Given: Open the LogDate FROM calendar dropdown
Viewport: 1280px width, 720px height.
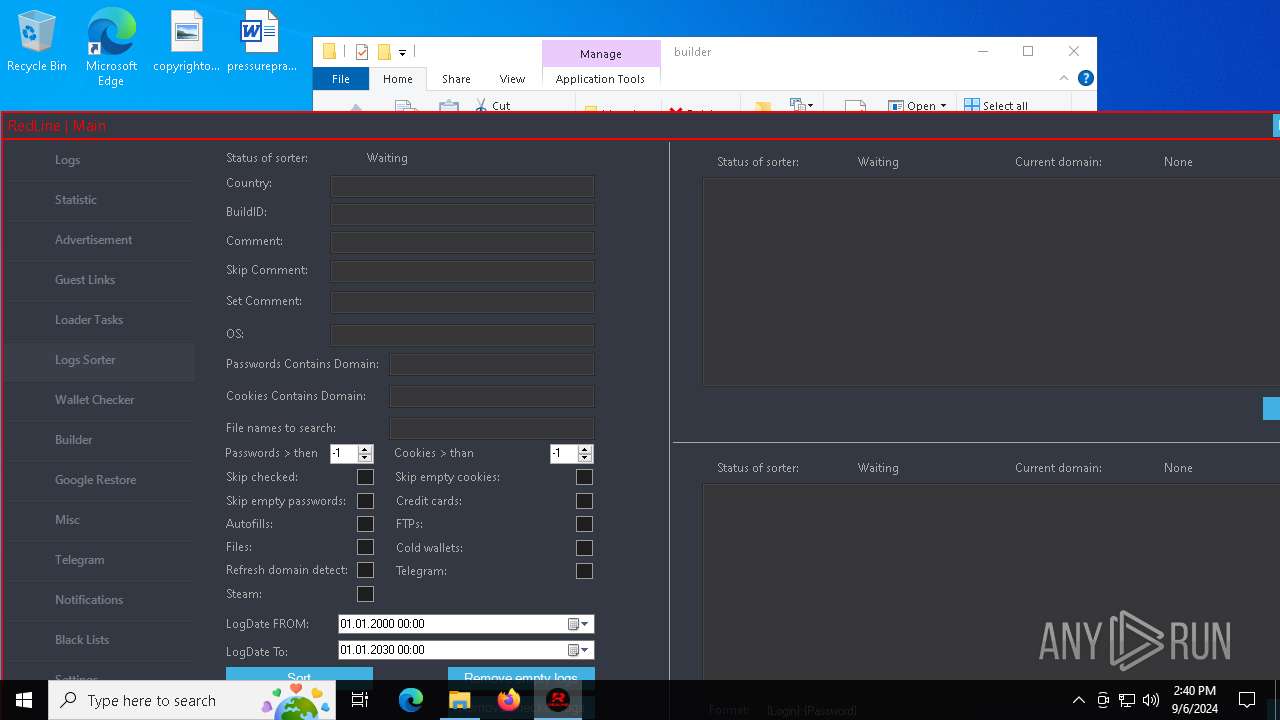Looking at the screenshot, I should pos(579,624).
